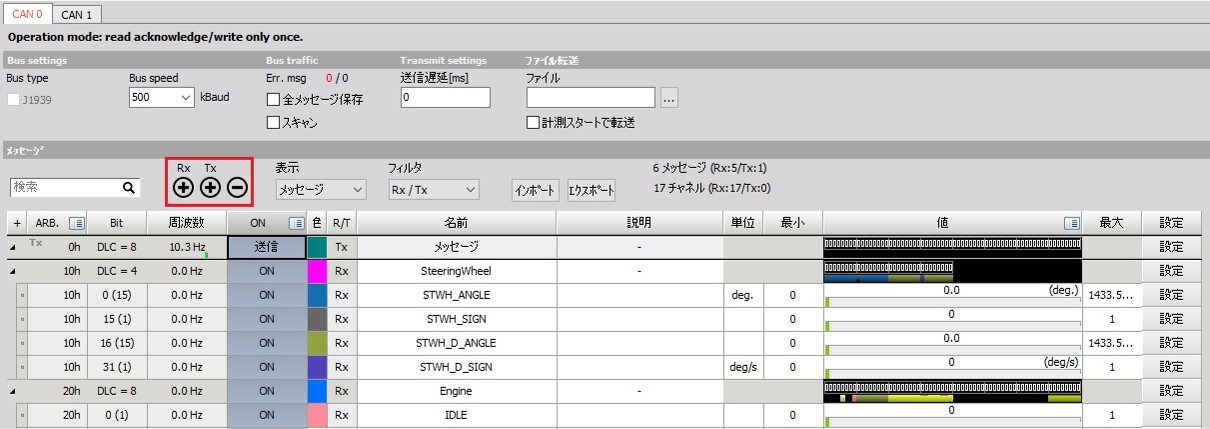Toggle ON state for SteeringWheel message
Screen dimensions: 1210x429
tap(266, 271)
